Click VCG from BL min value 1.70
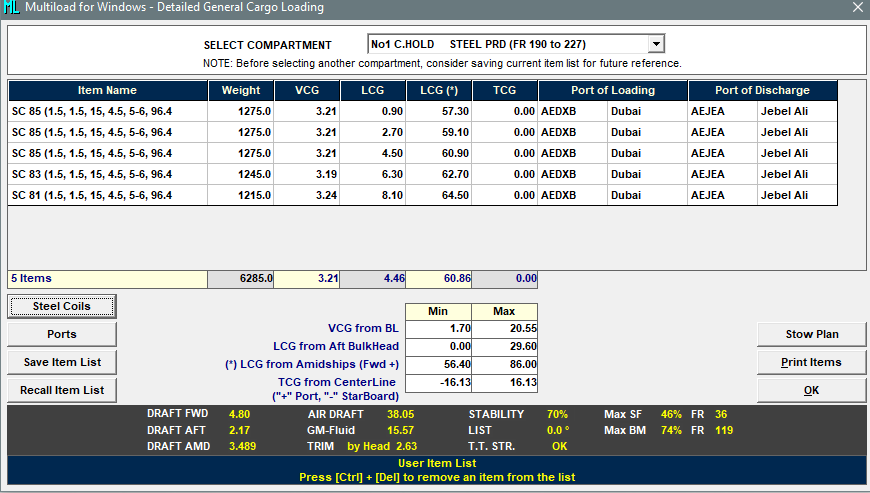Viewport: 870px width, 493px height. click(438, 328)
